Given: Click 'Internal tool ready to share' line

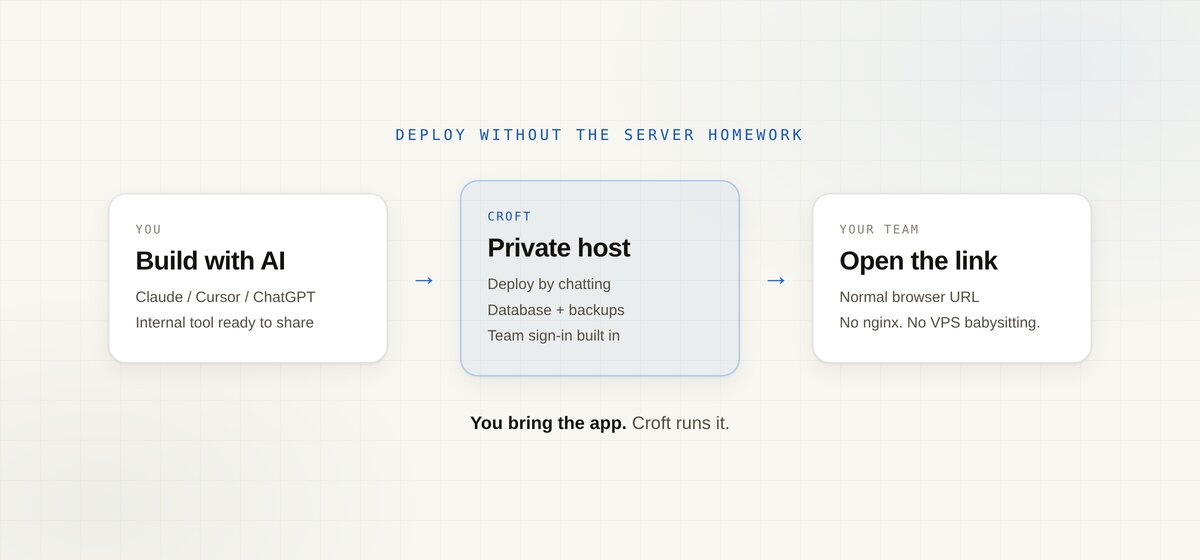Looking at the screenshot, I should (225, 323).
